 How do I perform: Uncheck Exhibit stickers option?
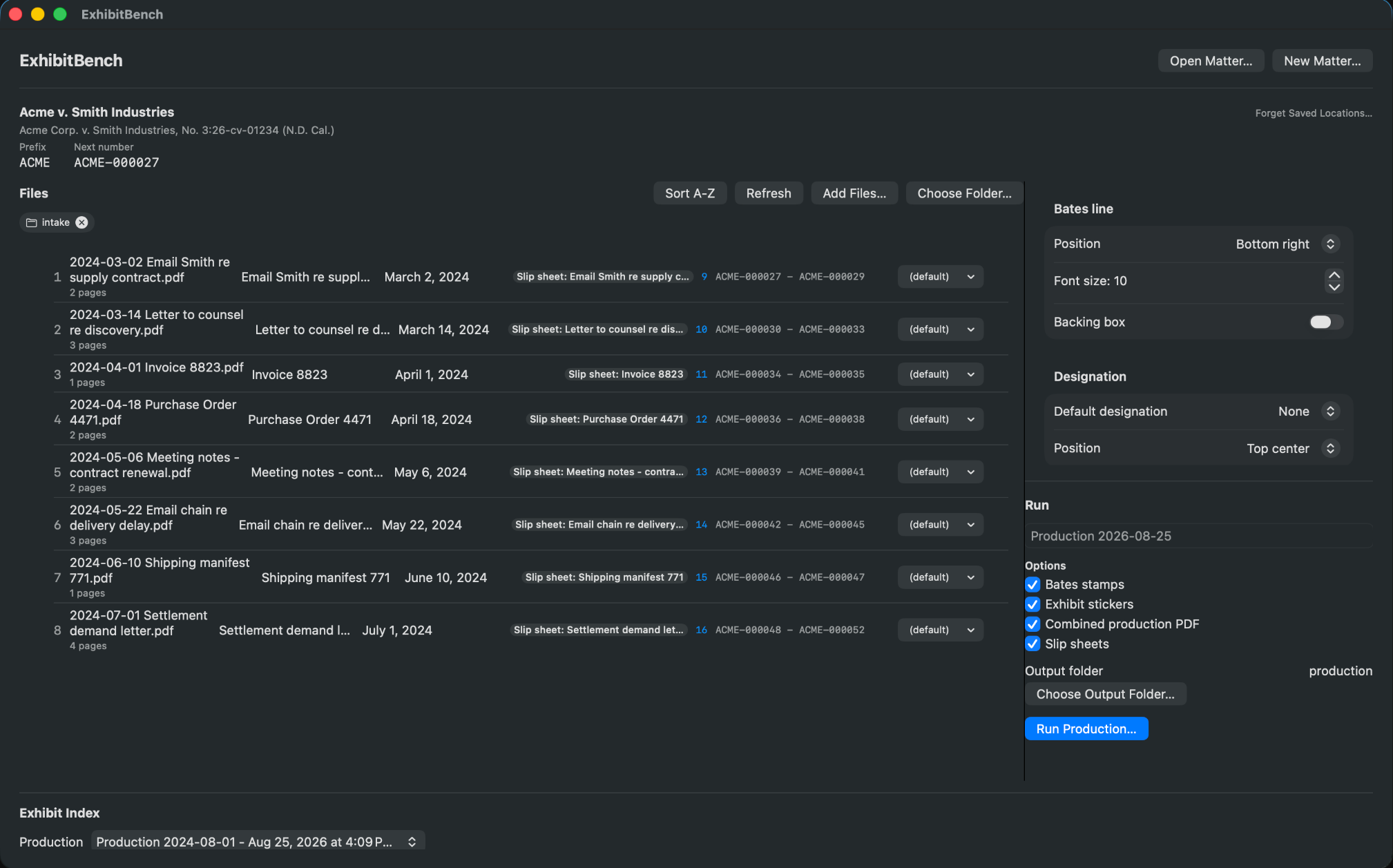click(1032, 604)
